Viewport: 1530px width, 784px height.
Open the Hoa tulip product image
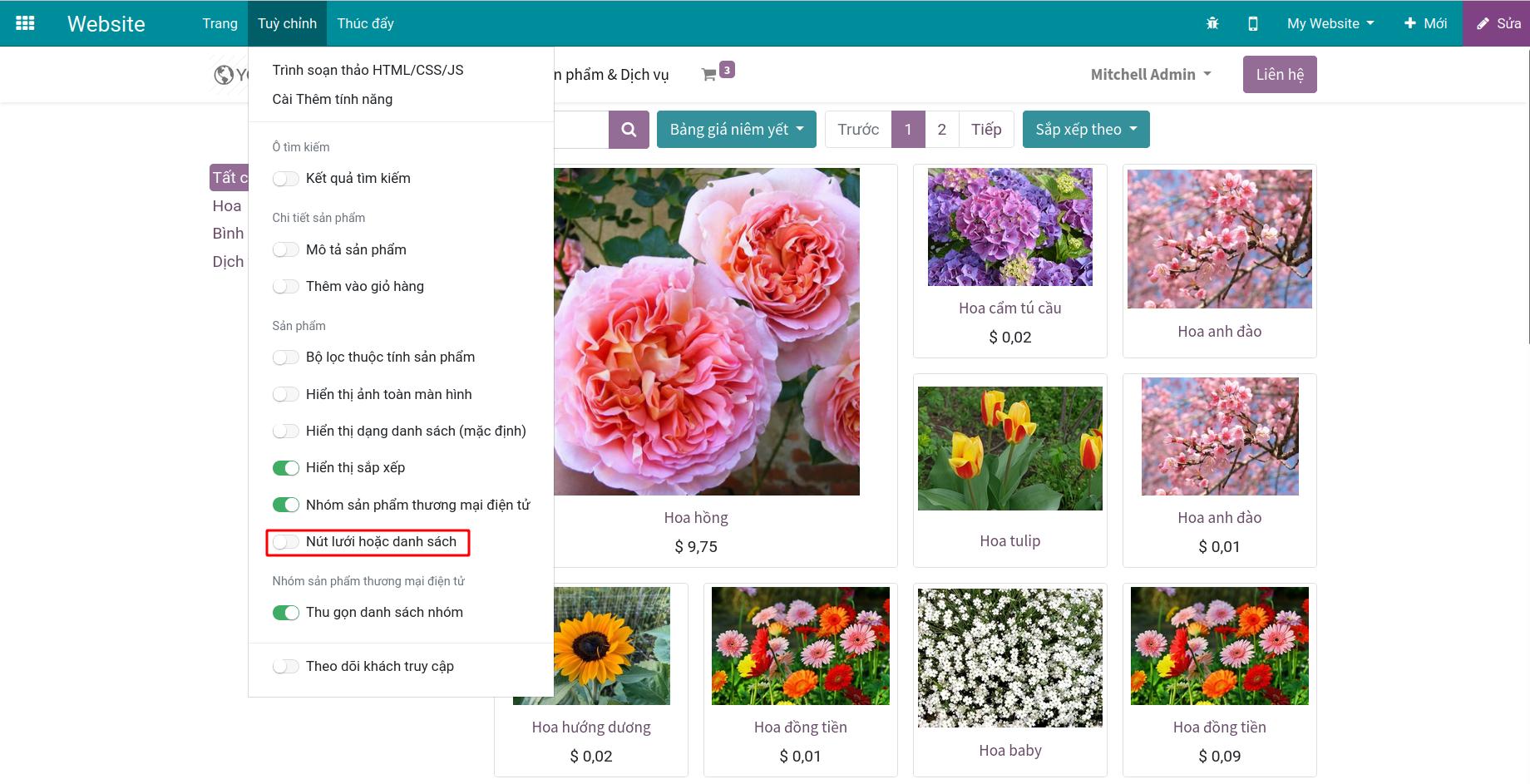(1009, 448)
